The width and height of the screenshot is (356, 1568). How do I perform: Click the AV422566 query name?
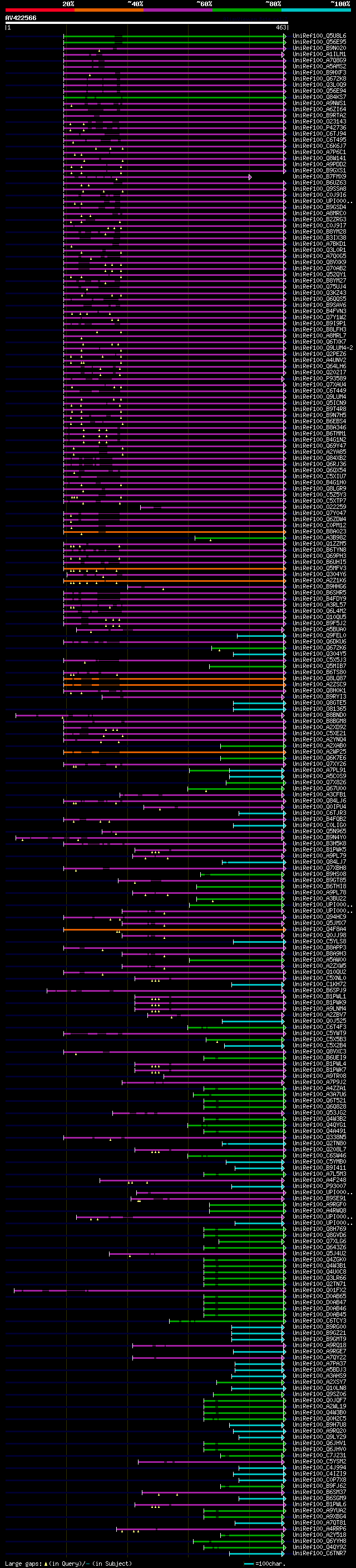[x=21, y=18]
